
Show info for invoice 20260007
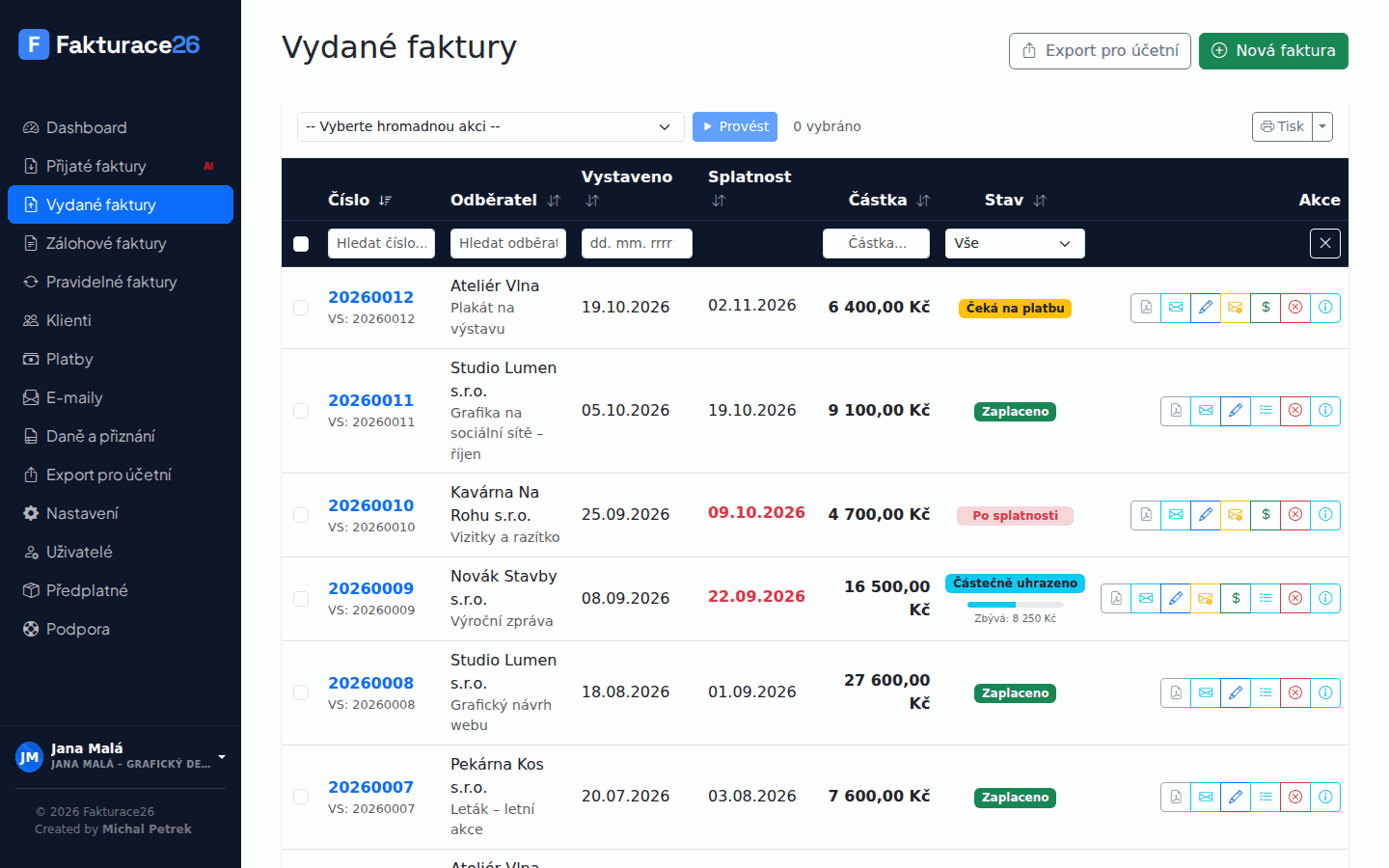click(1325, 797)
